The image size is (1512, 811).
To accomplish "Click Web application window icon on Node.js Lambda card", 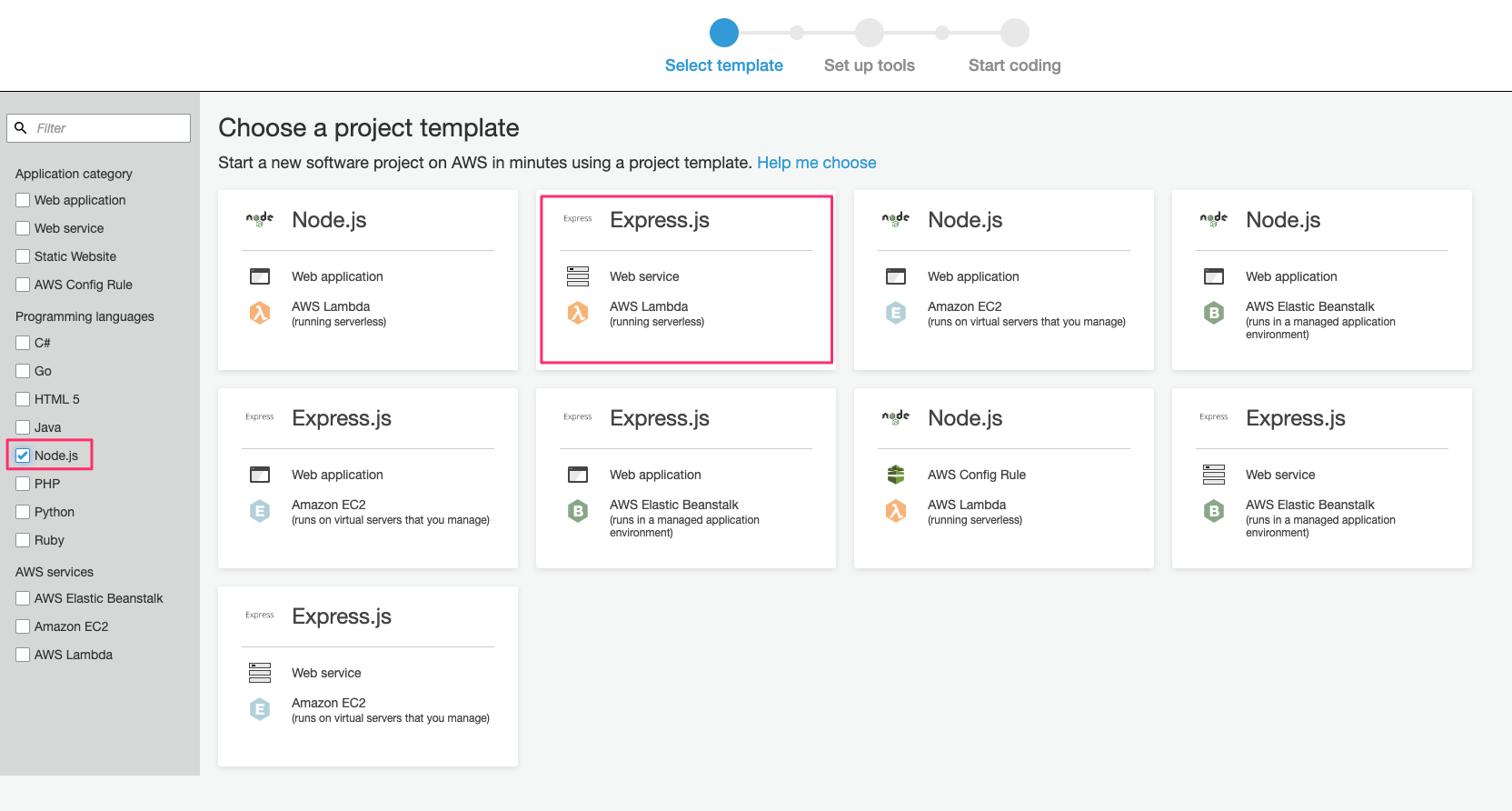I will 260,276.
